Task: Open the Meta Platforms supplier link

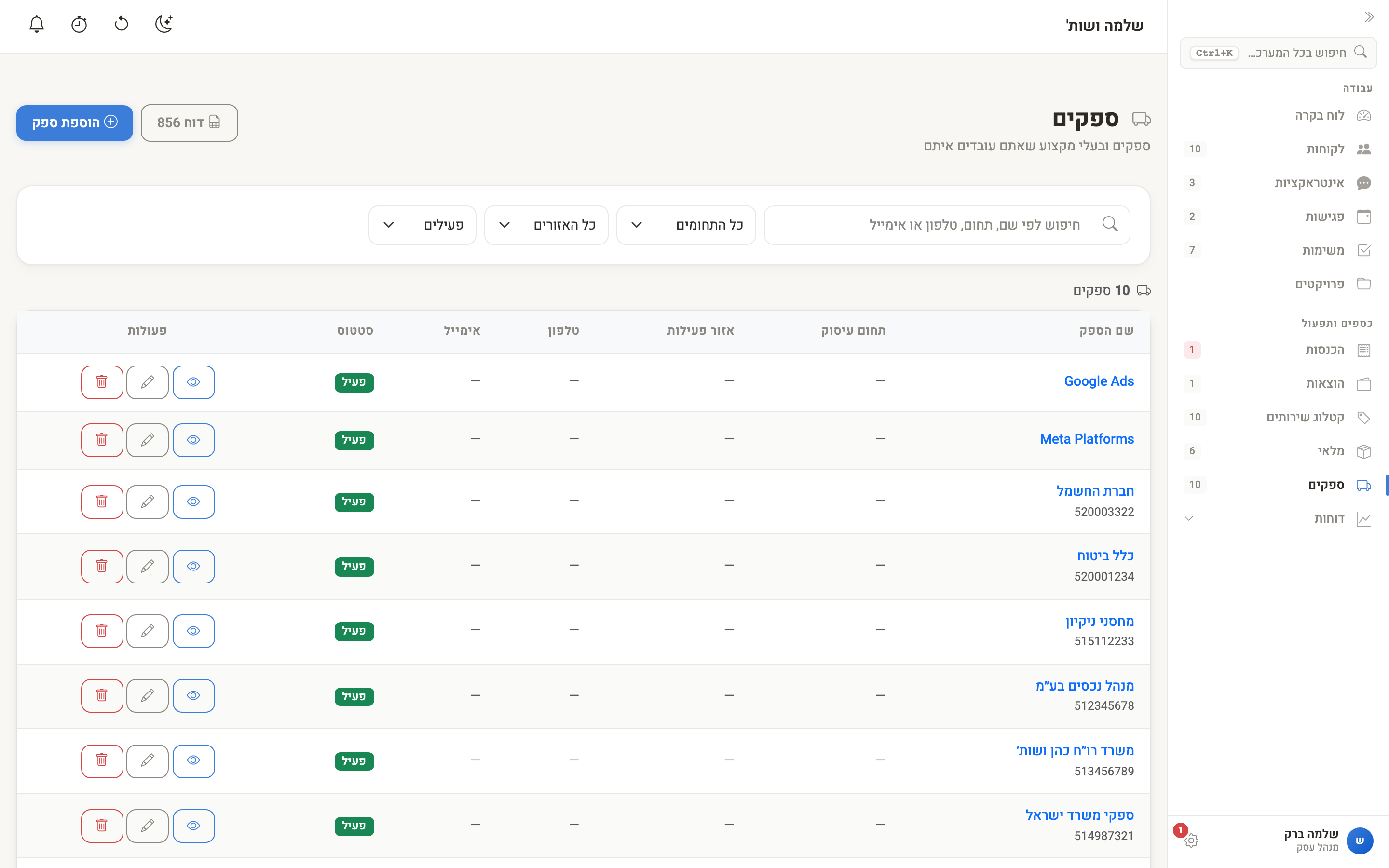Action: coord(1087,439)
